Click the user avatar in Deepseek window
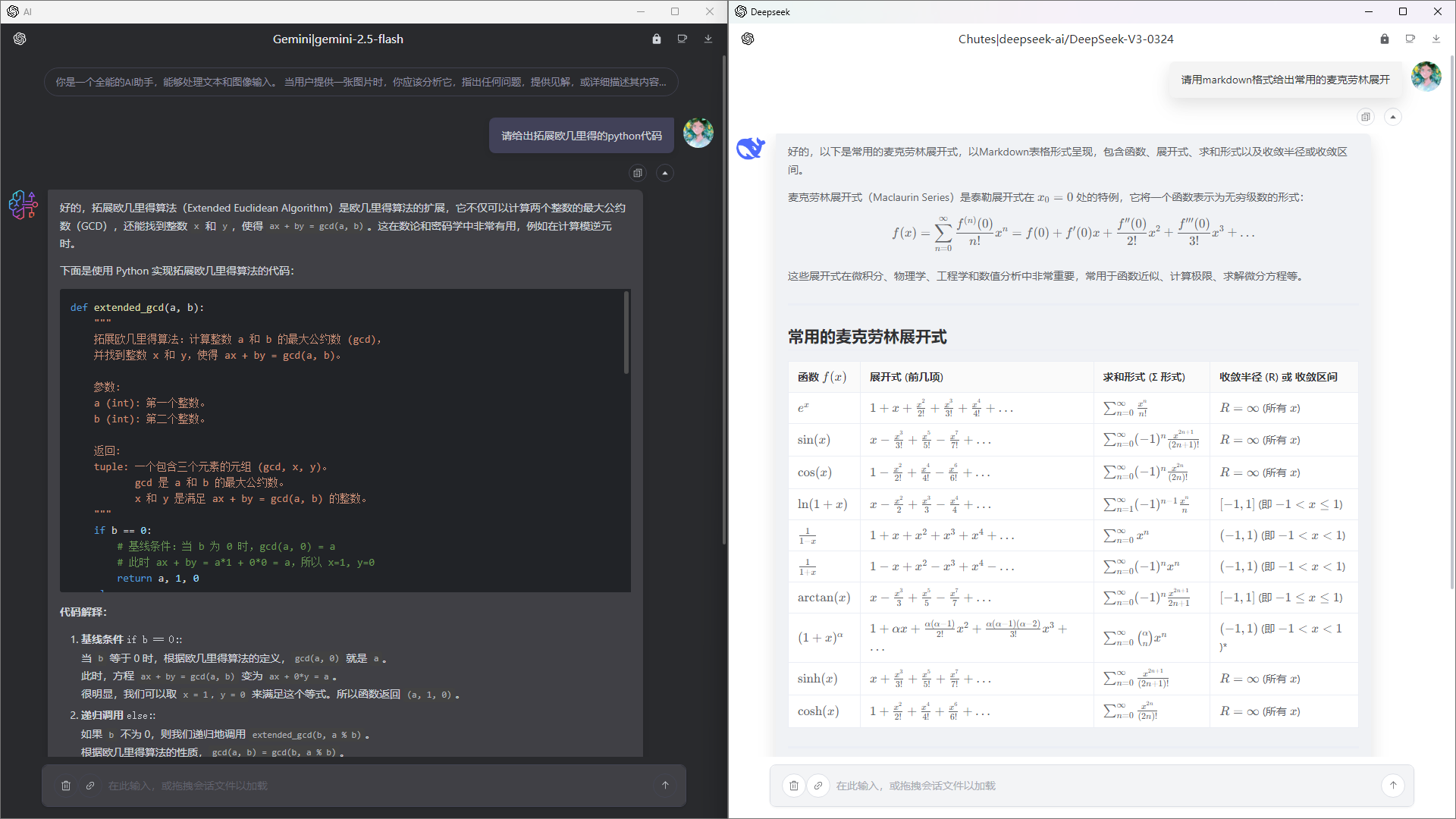This screenshot has width=1456, height=819. tap(1426, 77)
